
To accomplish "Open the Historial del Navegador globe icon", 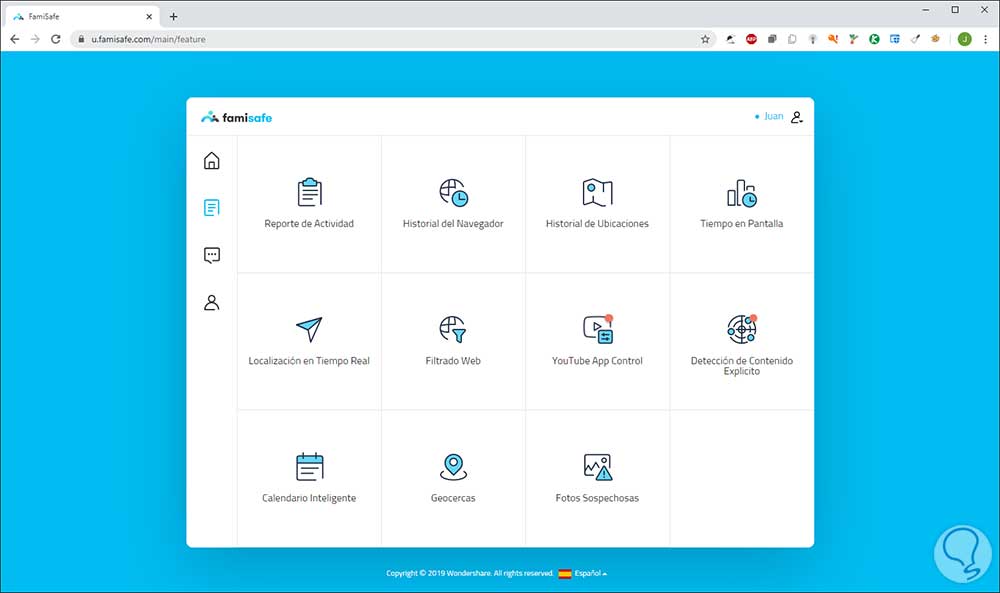I will click(453, 192).
